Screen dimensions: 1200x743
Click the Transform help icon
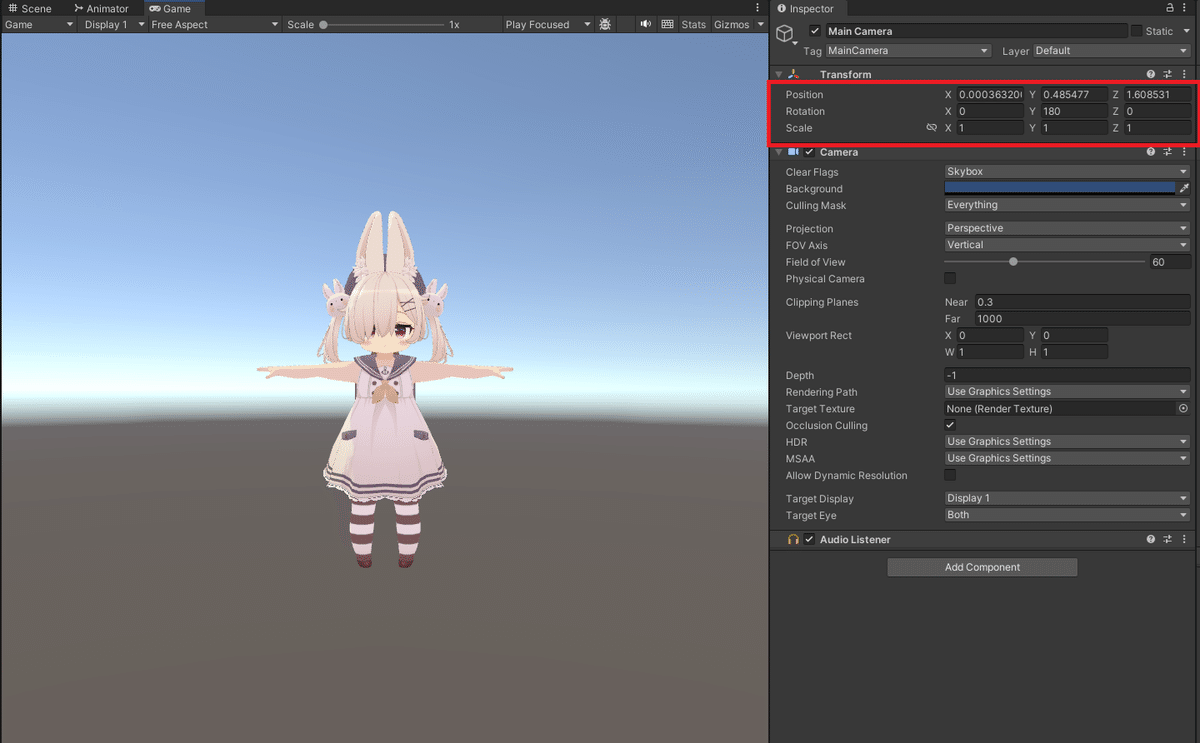click(x=1150, y=73)
